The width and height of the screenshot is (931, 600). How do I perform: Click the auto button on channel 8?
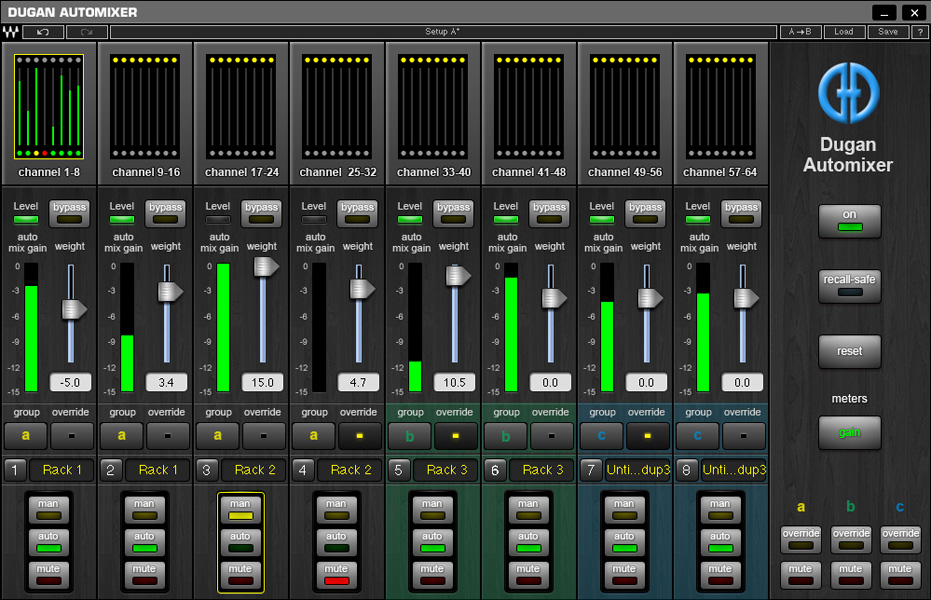pyautogui.click(x=720, y=542)
